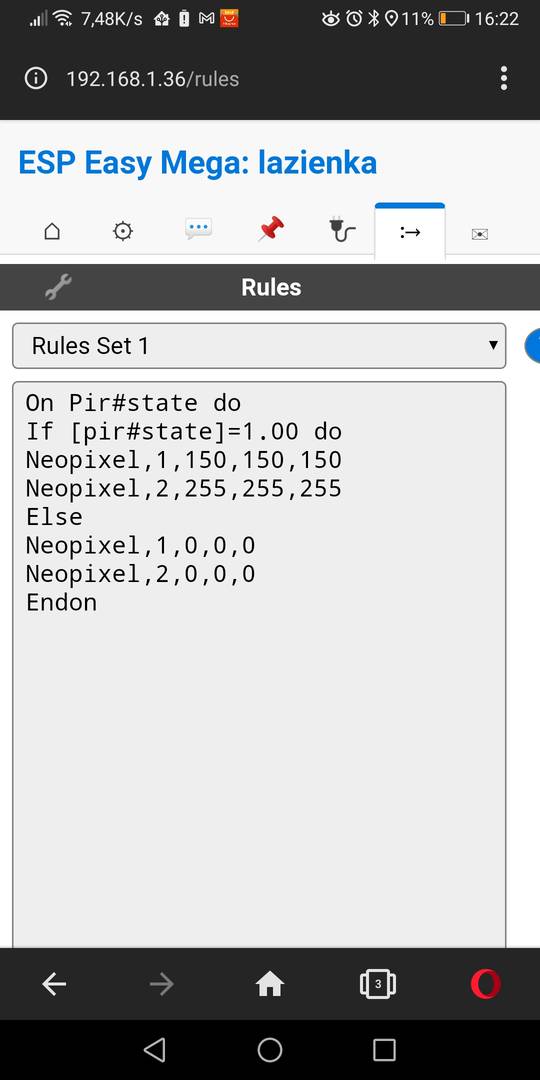Click the dropdown arrow of Rules Set
The image size is (540, 1080).
[x=492, y=345]
